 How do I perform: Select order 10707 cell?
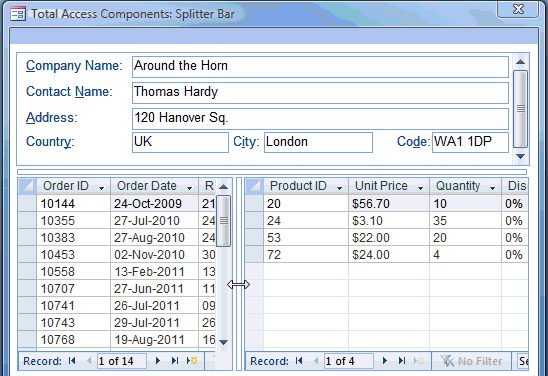(x=73, y=289)
